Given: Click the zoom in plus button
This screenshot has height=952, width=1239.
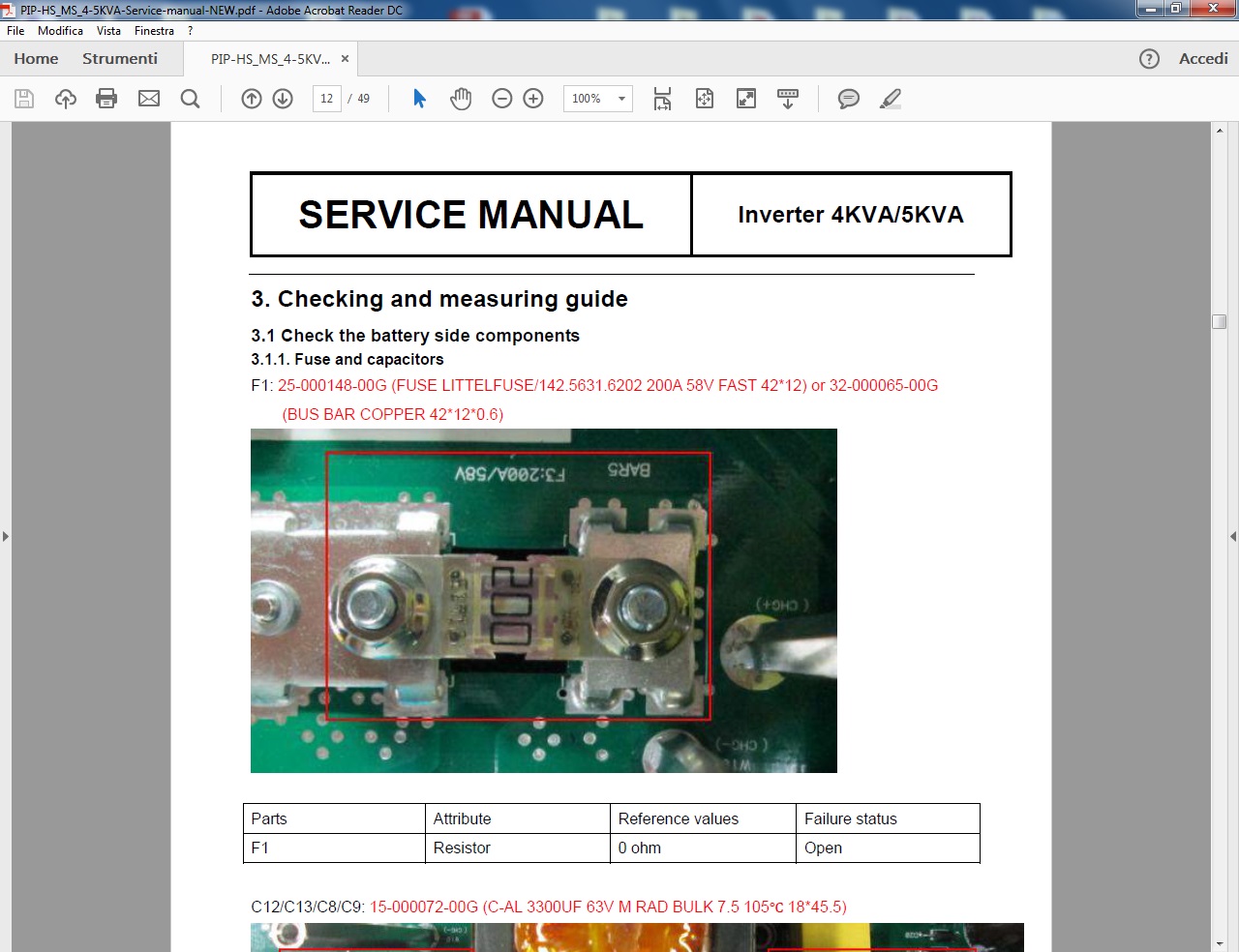Looking at the screenshot, I should pos(533,99).
